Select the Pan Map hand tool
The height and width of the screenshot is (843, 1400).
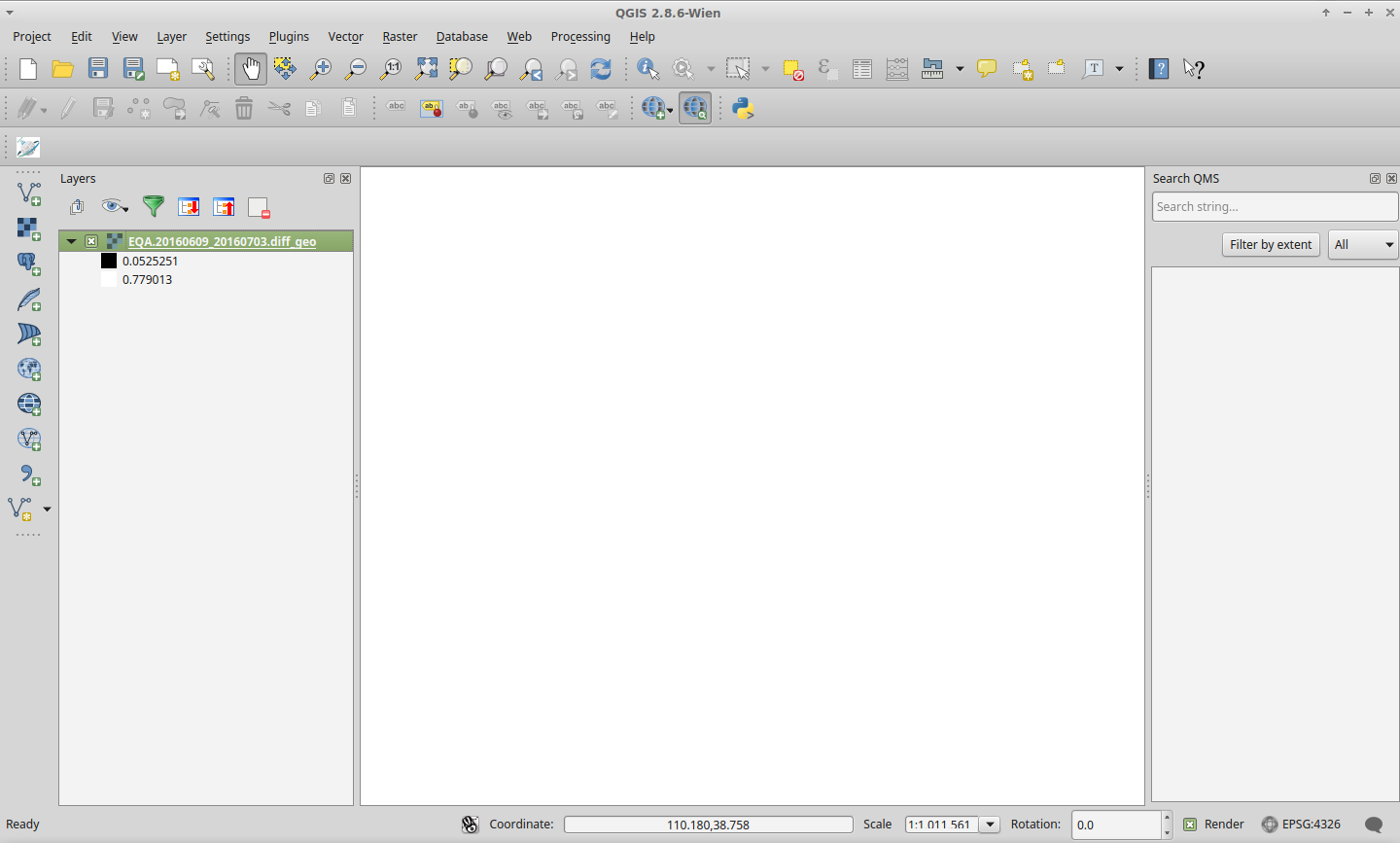tap(251, 69)
